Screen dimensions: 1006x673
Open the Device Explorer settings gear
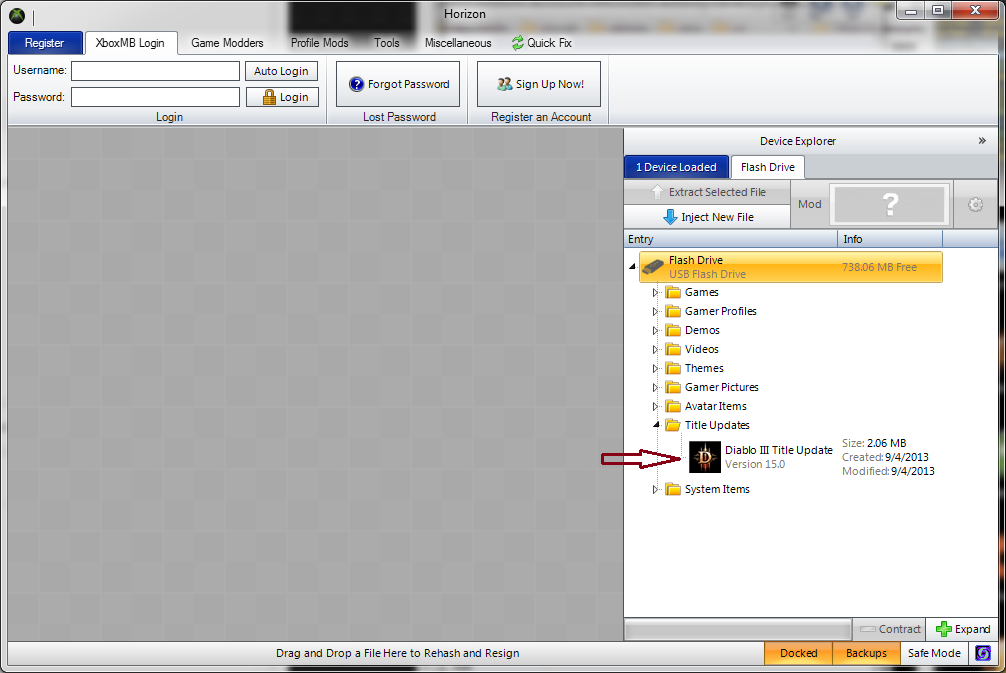(975, 204)
